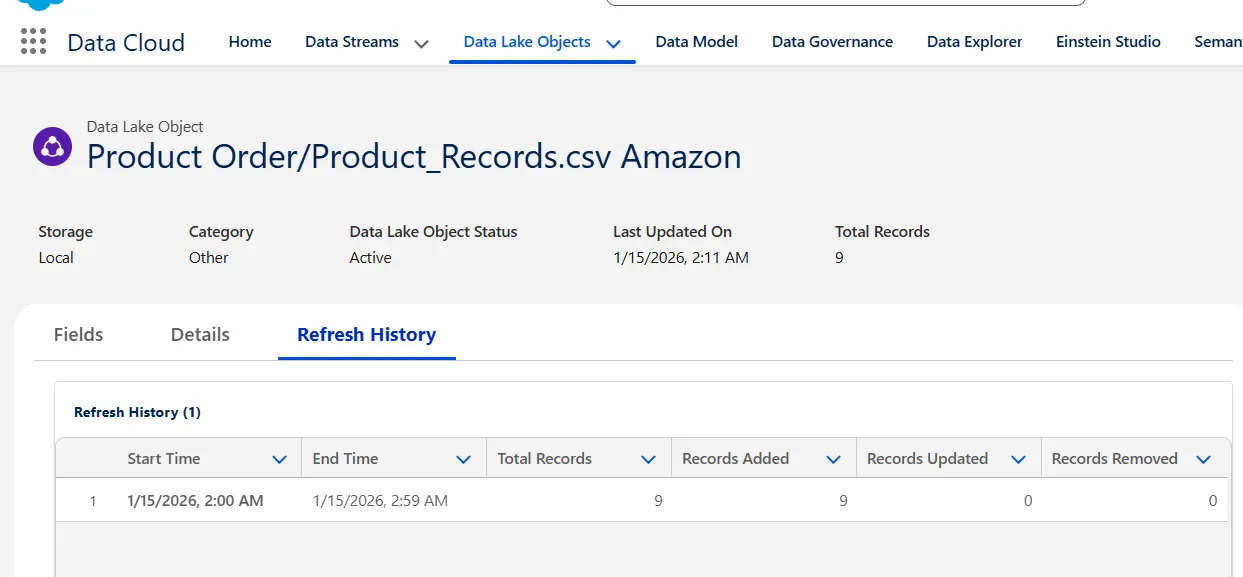
Task: Expand the Data Streams nav dropdown chevron
Action: (421, 43)
